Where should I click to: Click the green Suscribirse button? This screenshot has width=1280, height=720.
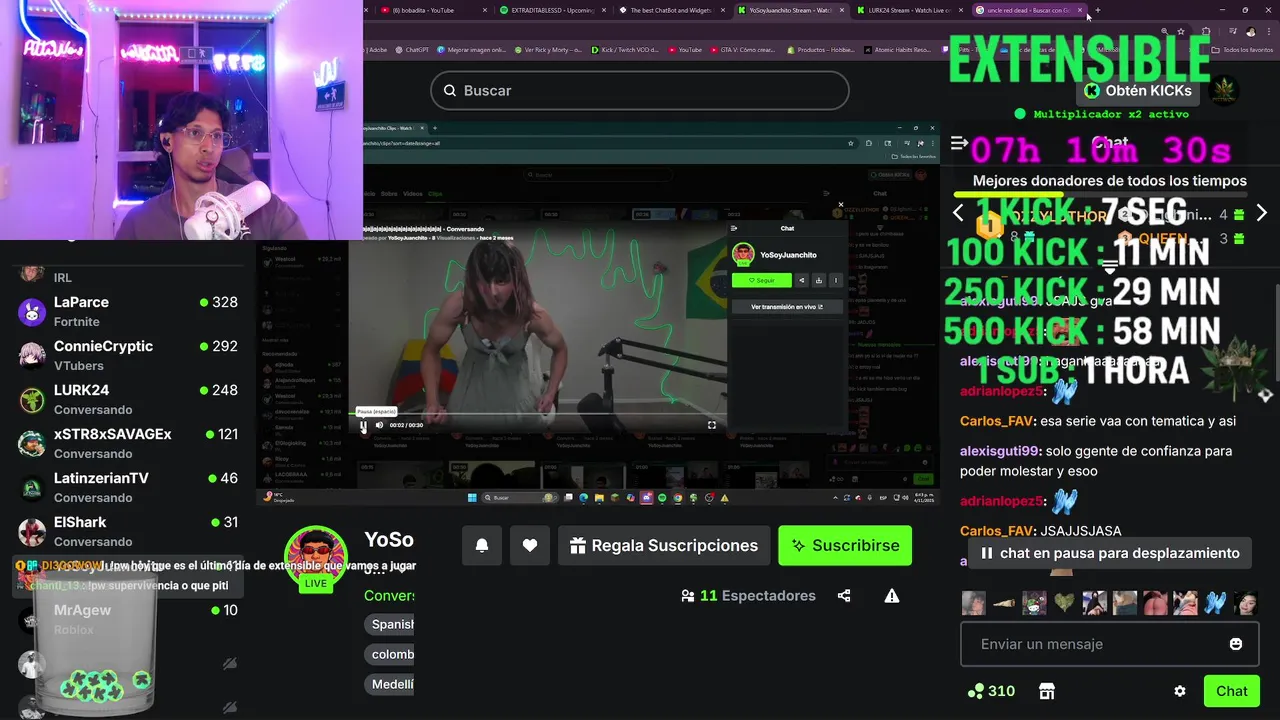(x=845, y=545)
